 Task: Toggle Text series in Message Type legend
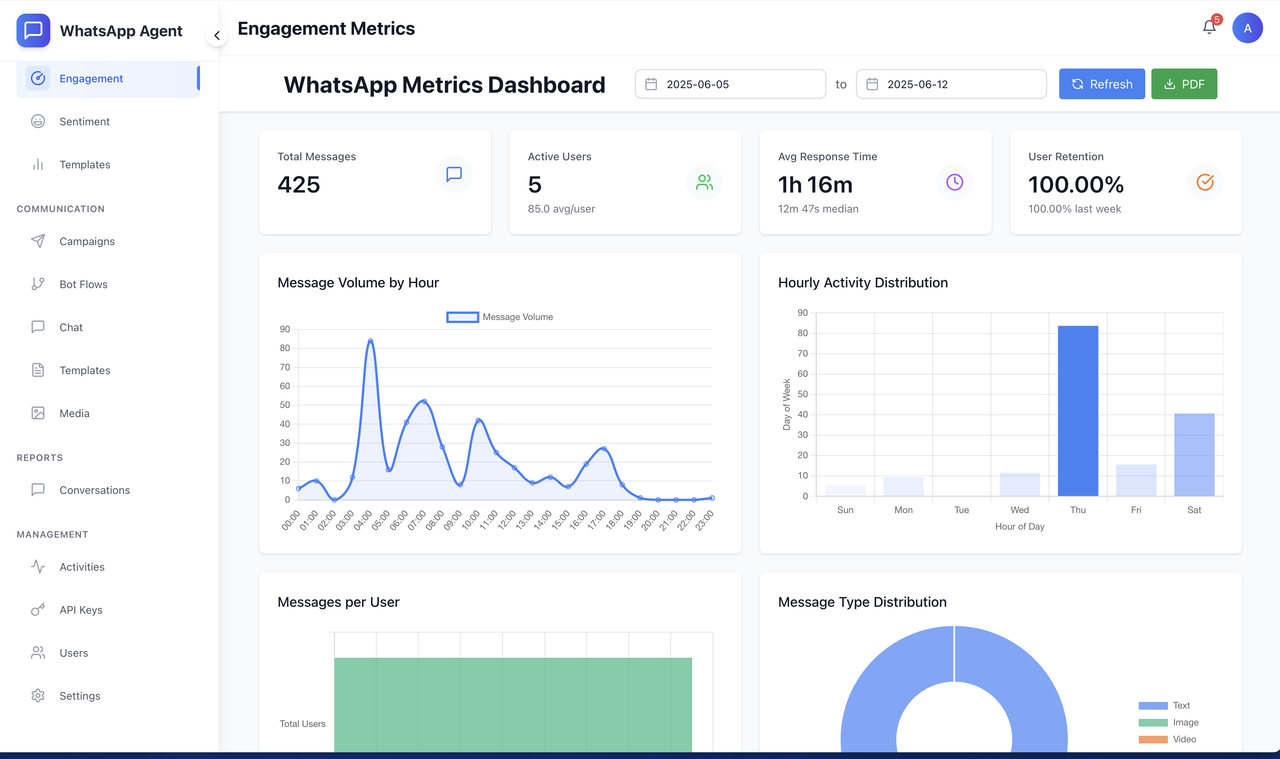tap(1165, 705)
